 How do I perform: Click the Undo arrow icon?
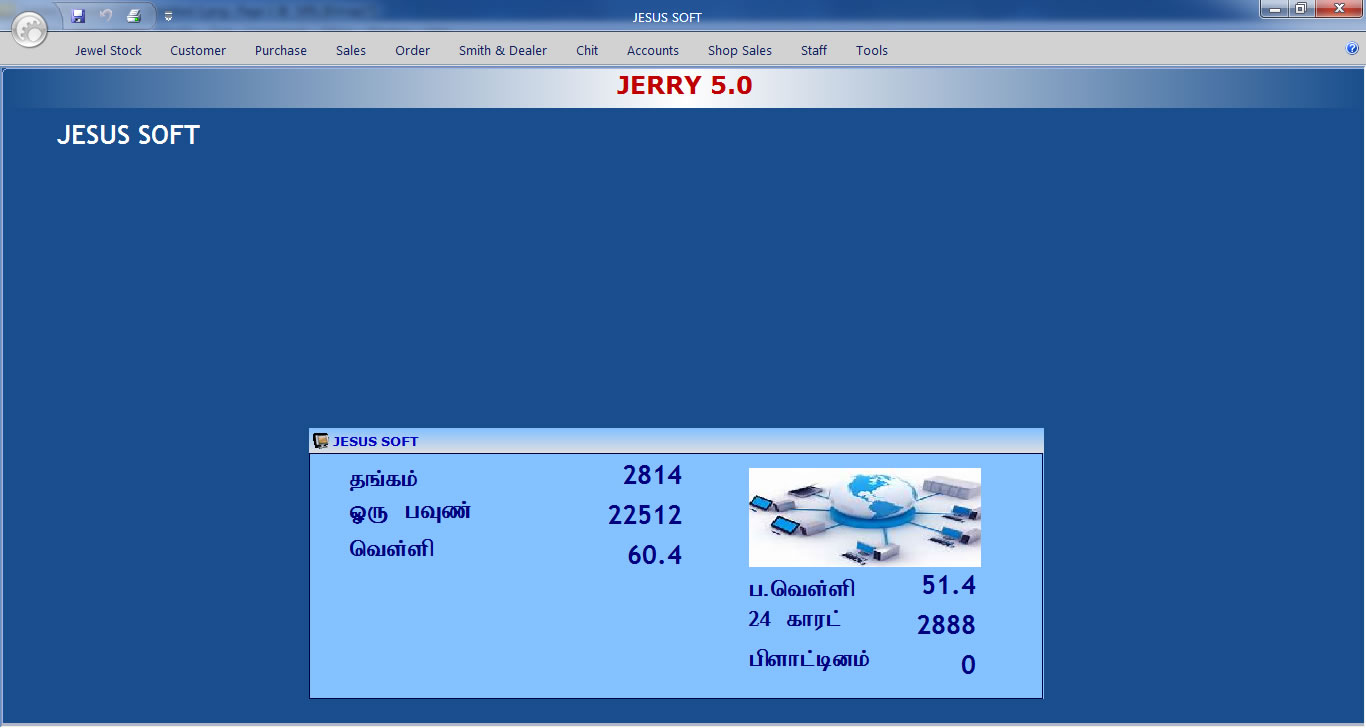(106, 16)
